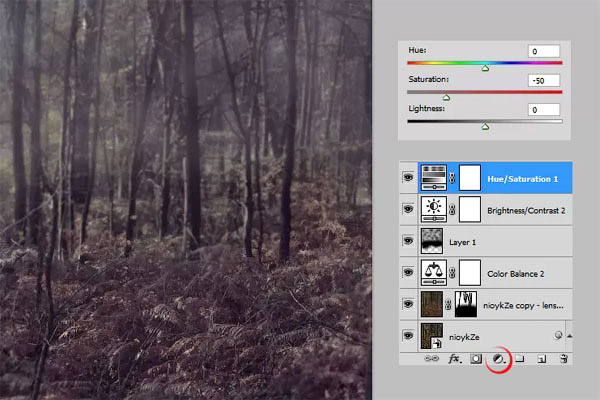Click the Saturation slider handle
The height and width of the screenshot is (400, 600).
[446, 98]
